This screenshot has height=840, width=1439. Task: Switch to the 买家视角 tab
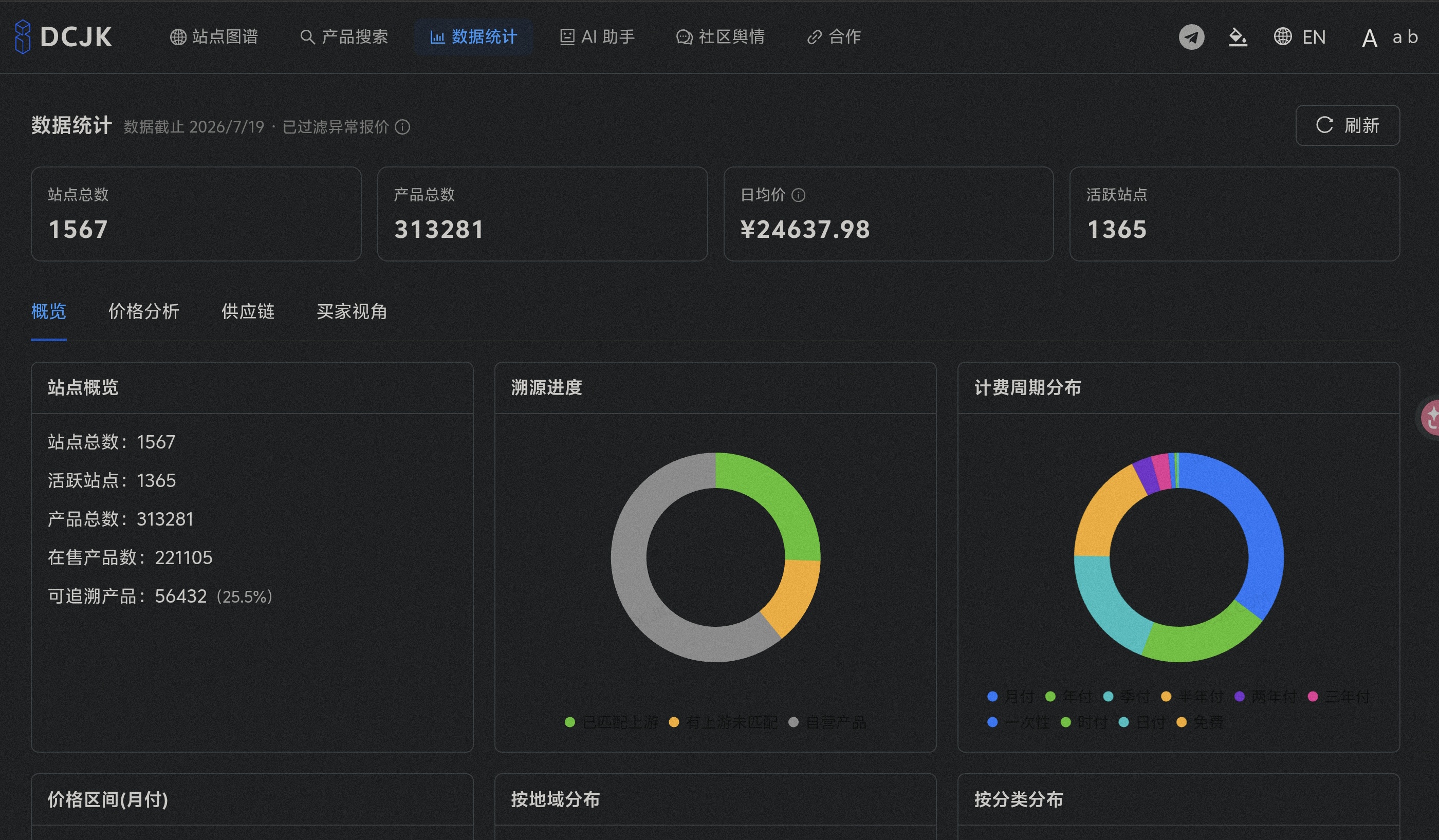click(352, 311)
